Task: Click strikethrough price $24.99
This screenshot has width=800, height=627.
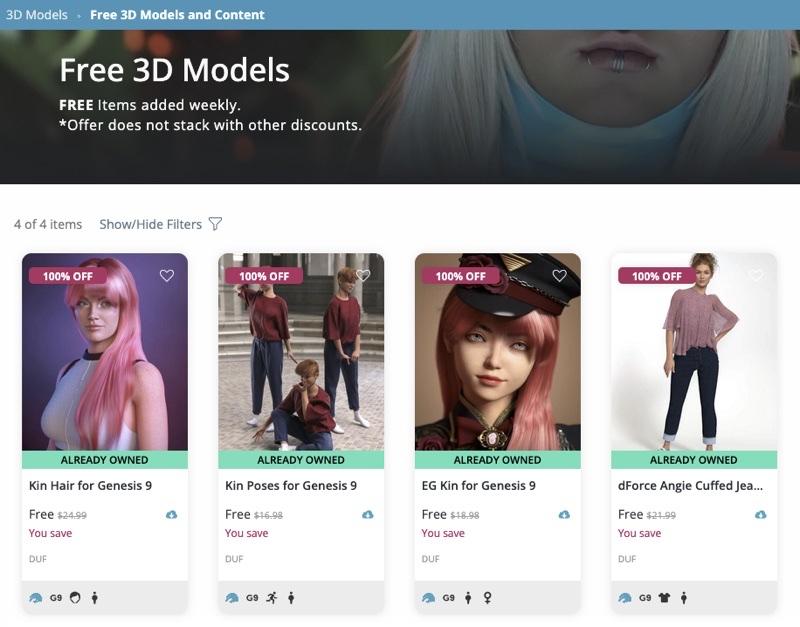Action: [x=72, y=515]
